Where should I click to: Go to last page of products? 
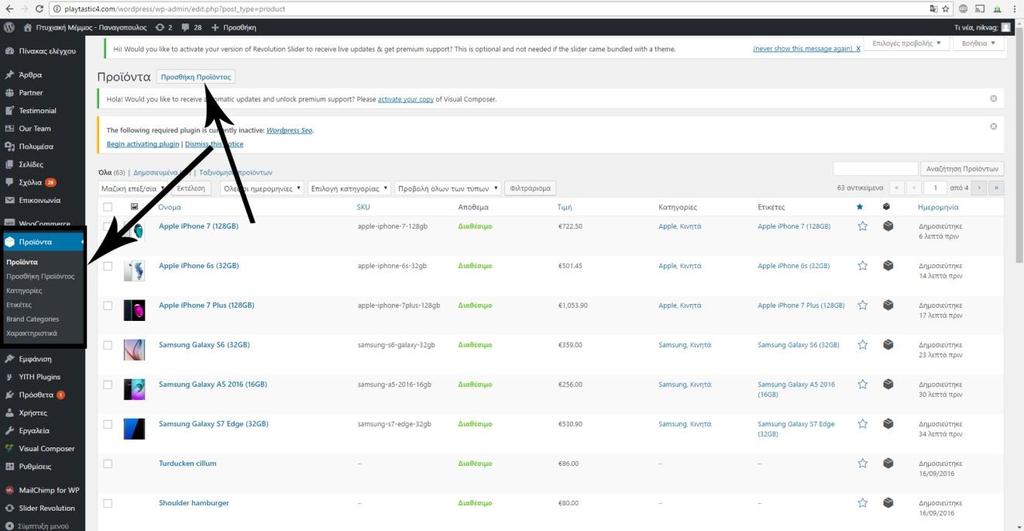tap(996, 188)
